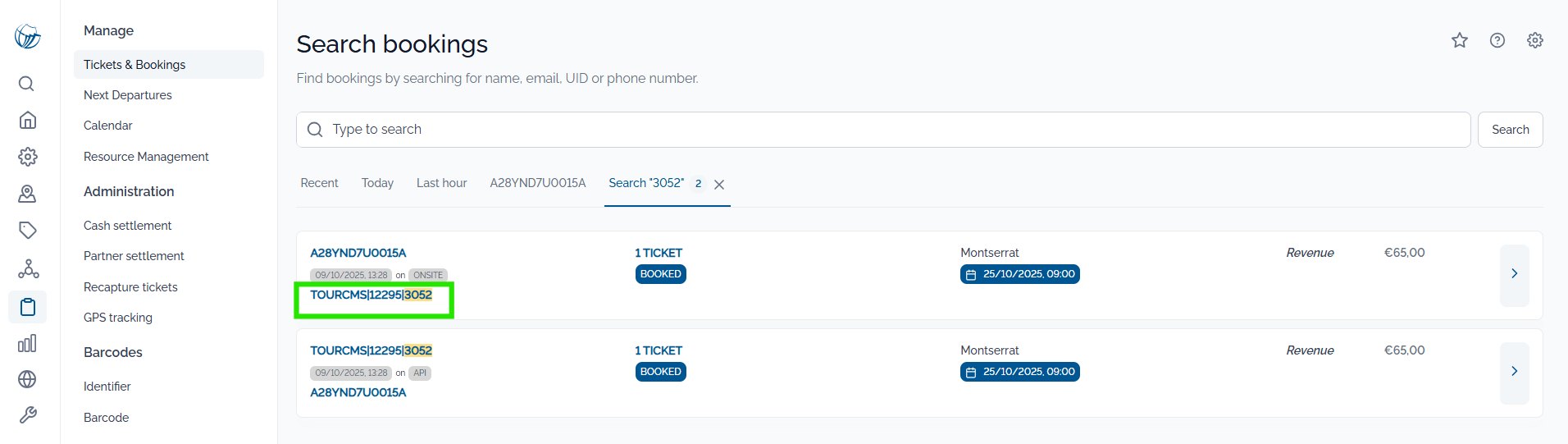Open Recapture tickets under Administration
The image size is (1568, 444).
coord(130,287)
